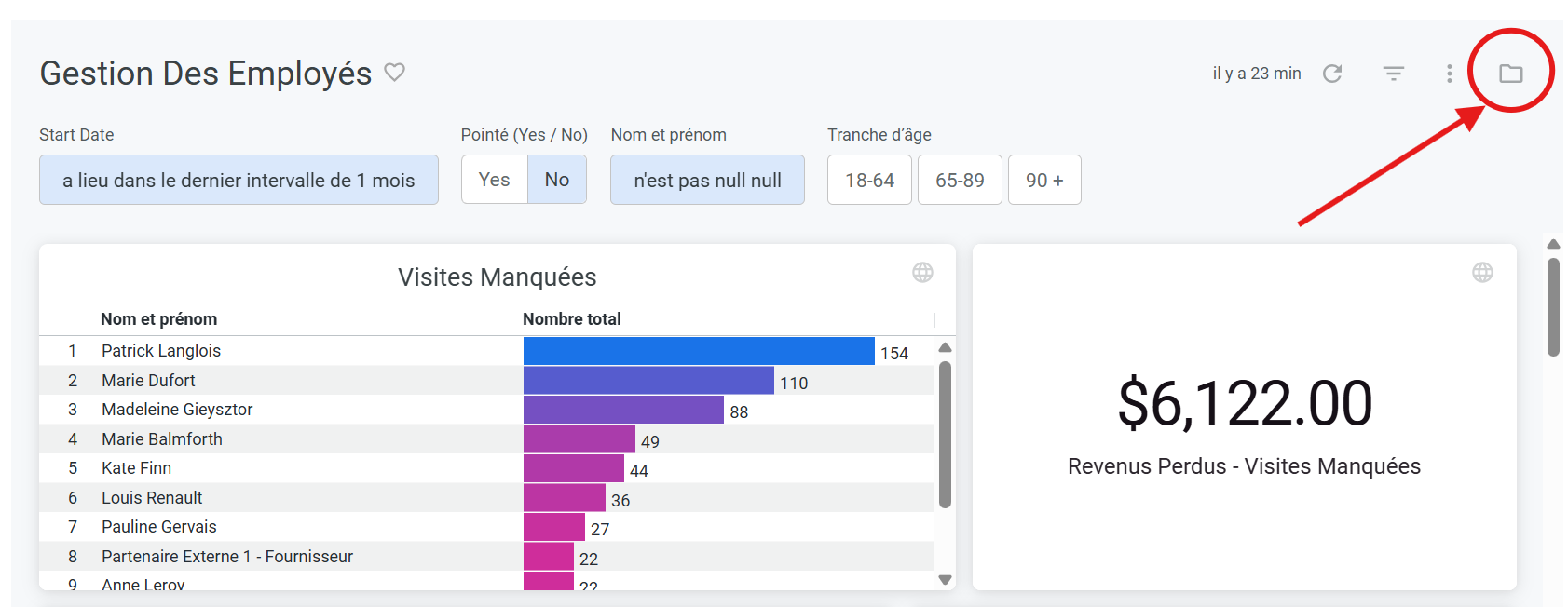Viewport: 1568px width, 607px height.
Task: Toggle the 90 + age range filter
Action: click(1044, 180)
